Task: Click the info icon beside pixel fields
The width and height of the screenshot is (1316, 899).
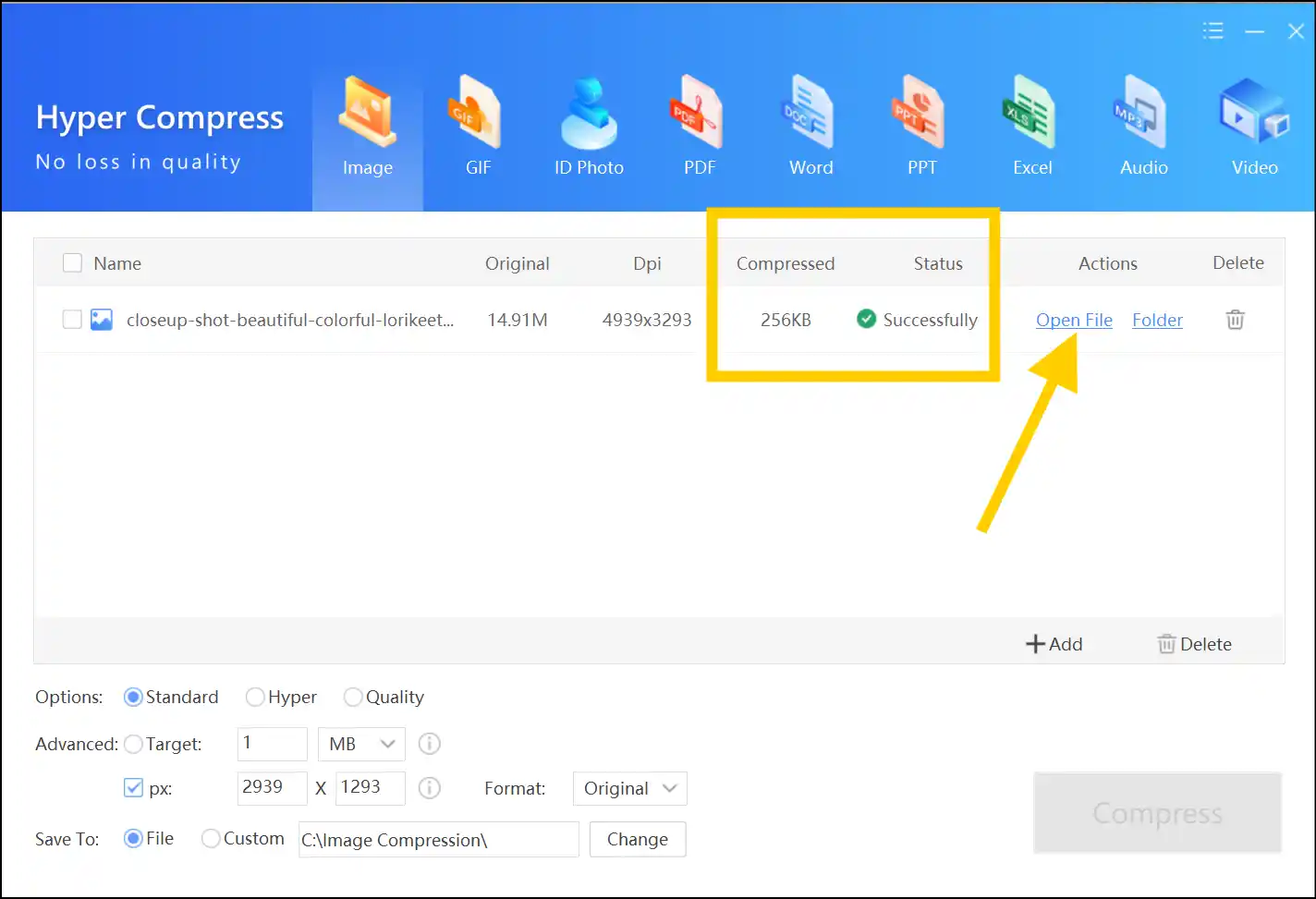Action: (430, 788)
